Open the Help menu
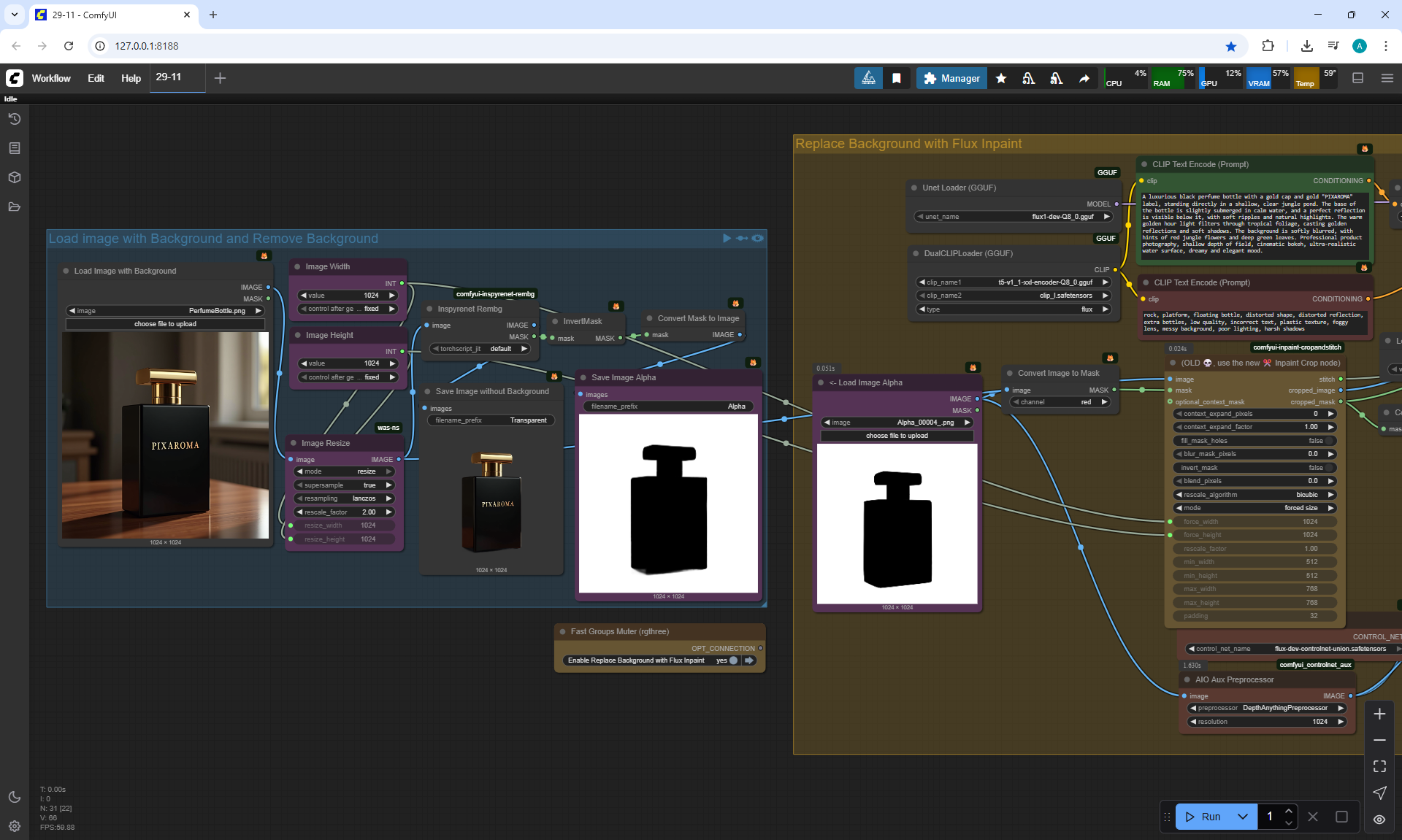Image resolution: width=1402 pixels, height=840 pixels. coord(131,78)
